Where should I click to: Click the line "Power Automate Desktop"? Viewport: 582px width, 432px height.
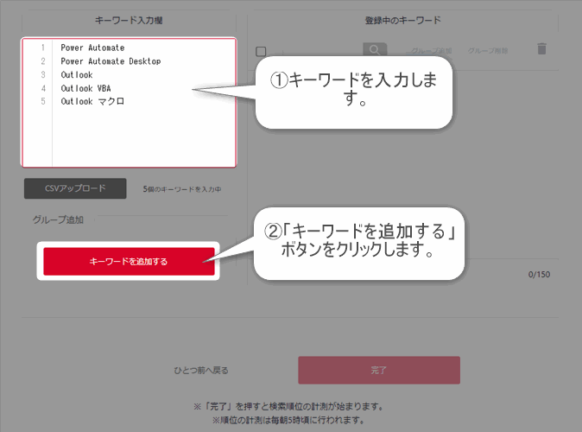pos(111,61)
